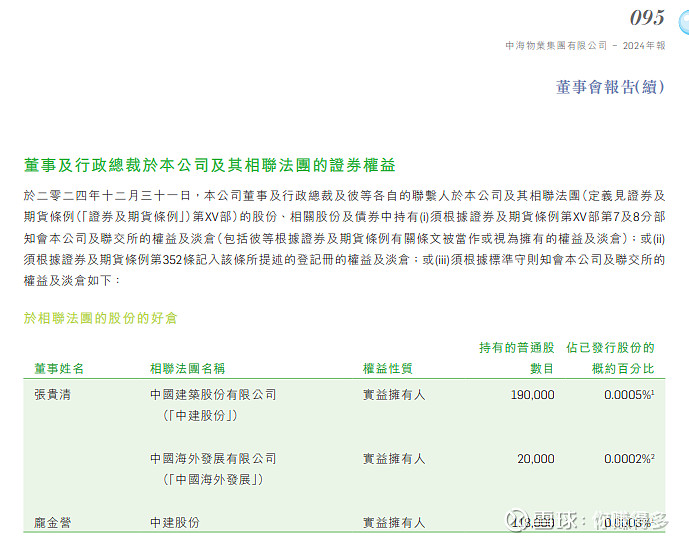The image size is (689, 542).
Task: Click the cell 中國海外發展有限公司
Action: [x=213, y=458]
